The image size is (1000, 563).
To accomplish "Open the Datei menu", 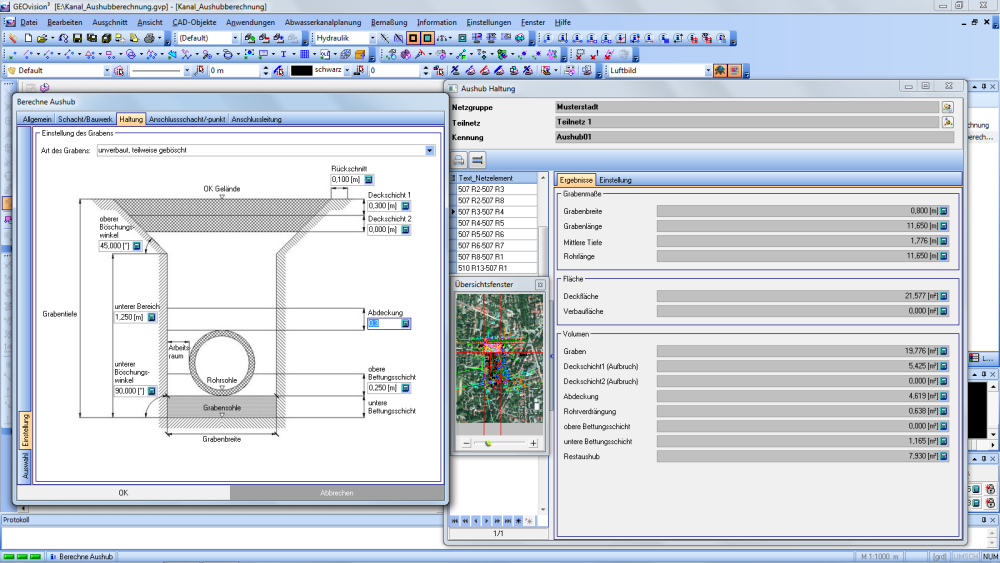I will tap(29, 22).
